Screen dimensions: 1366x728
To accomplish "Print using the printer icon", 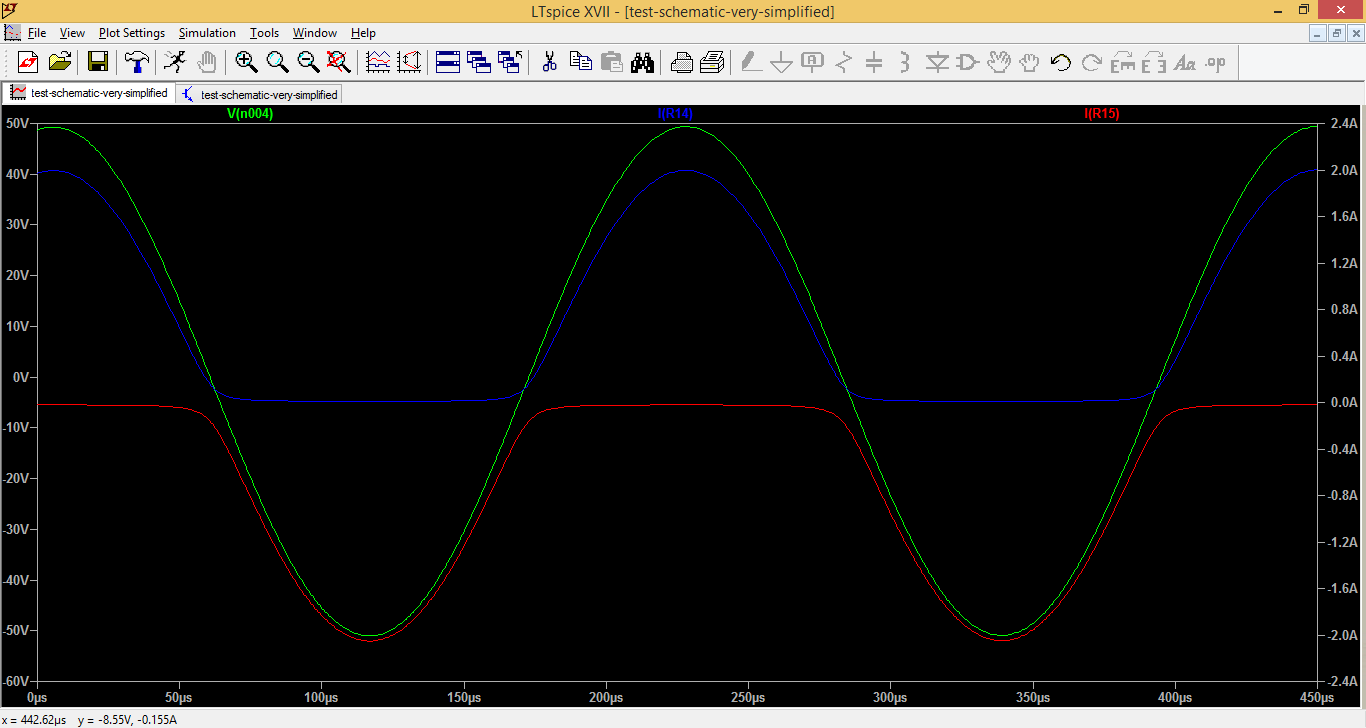I will point(681,62).
